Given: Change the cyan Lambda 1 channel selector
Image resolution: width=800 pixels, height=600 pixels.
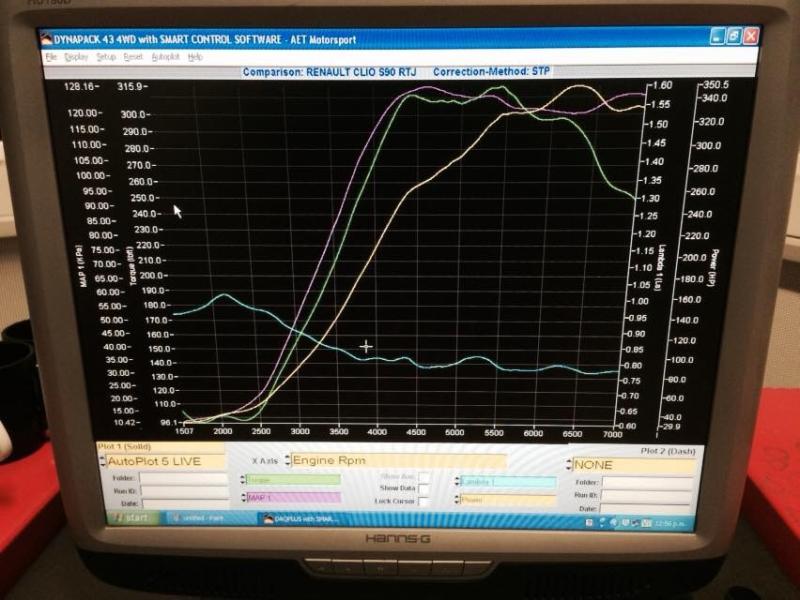Looking at the screenshot, I should 508,482.
